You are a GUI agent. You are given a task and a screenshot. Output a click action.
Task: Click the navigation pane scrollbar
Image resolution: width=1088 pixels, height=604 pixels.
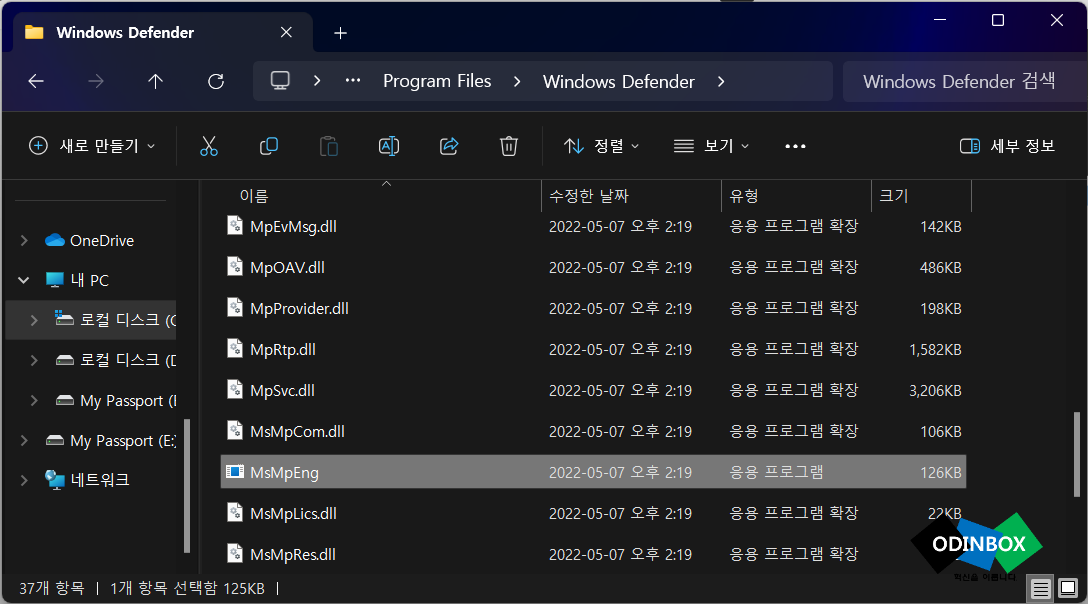click(x=187, y=485)
